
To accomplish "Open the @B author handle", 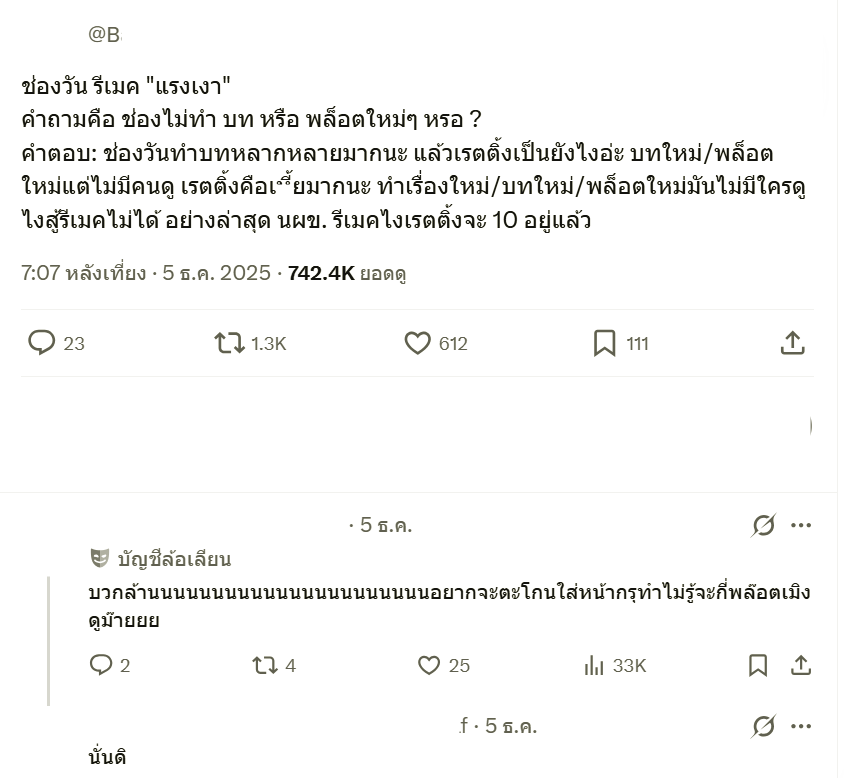I will tap(104, 35).
